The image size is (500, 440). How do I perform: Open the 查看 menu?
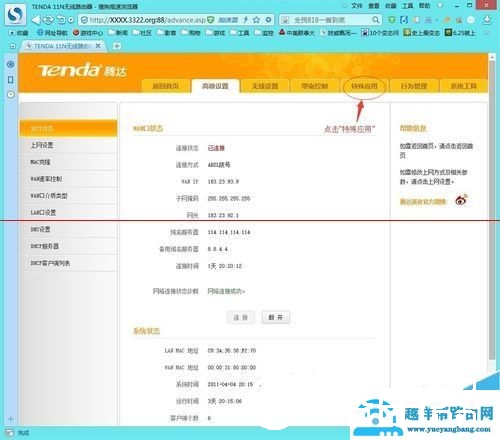tap(374, 6)
